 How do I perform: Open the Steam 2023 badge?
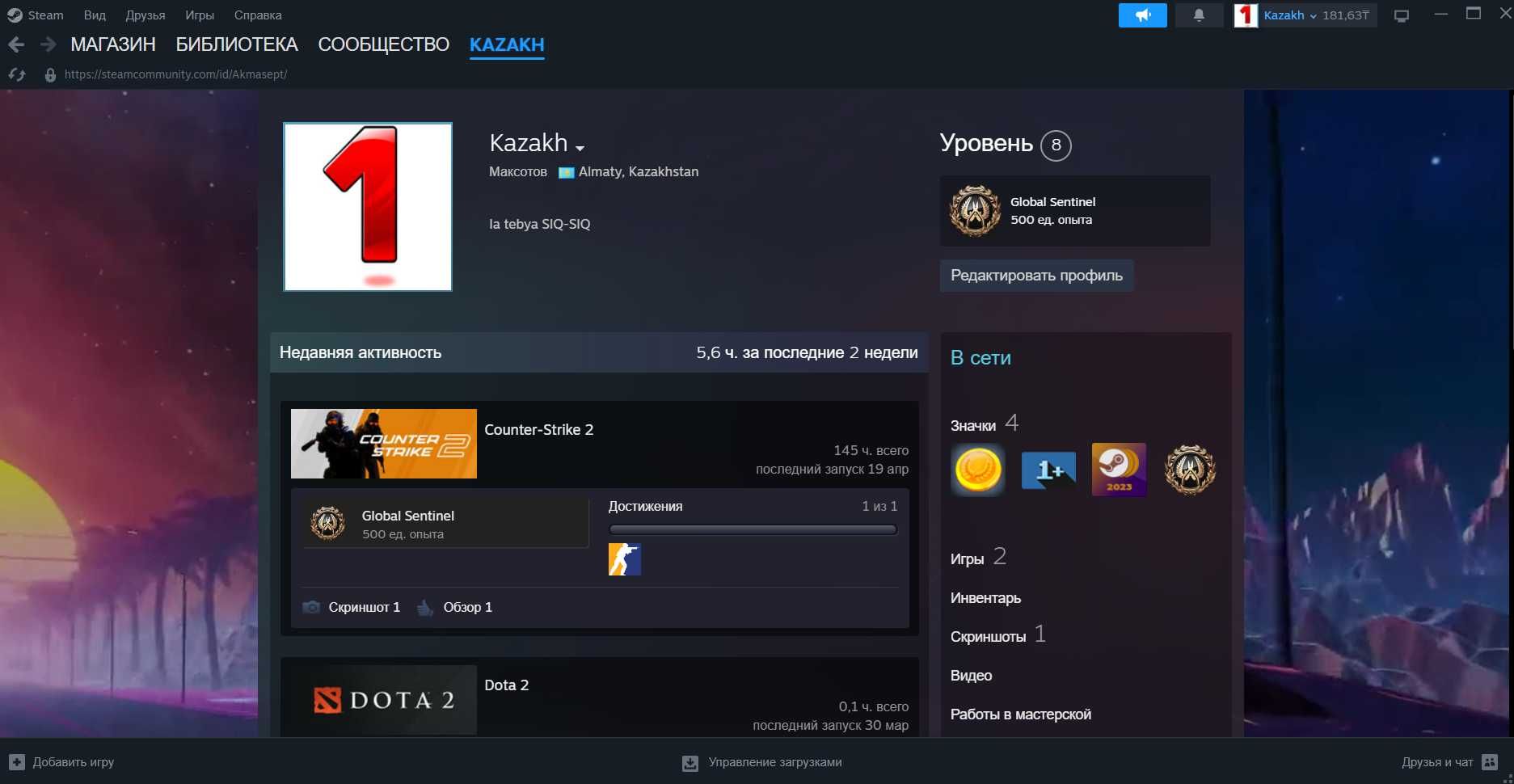click(x=1119, y=470)
